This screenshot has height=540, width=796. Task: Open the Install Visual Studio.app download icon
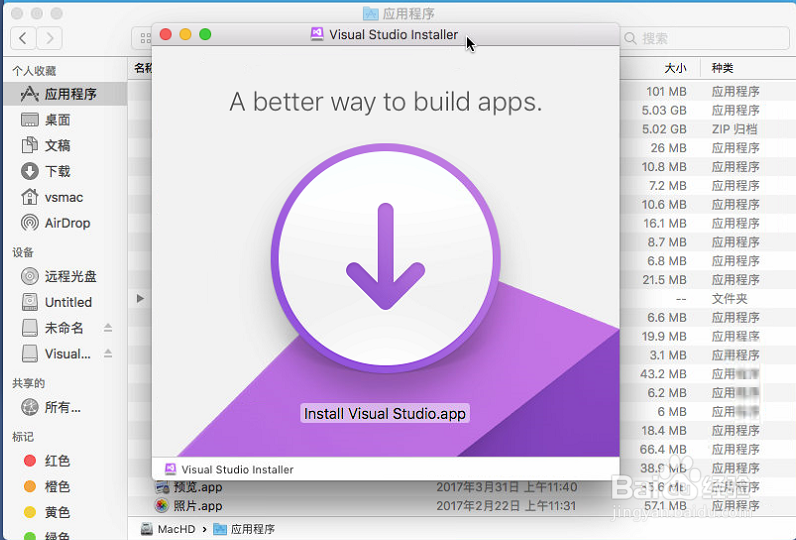click(x=385, y=258)
